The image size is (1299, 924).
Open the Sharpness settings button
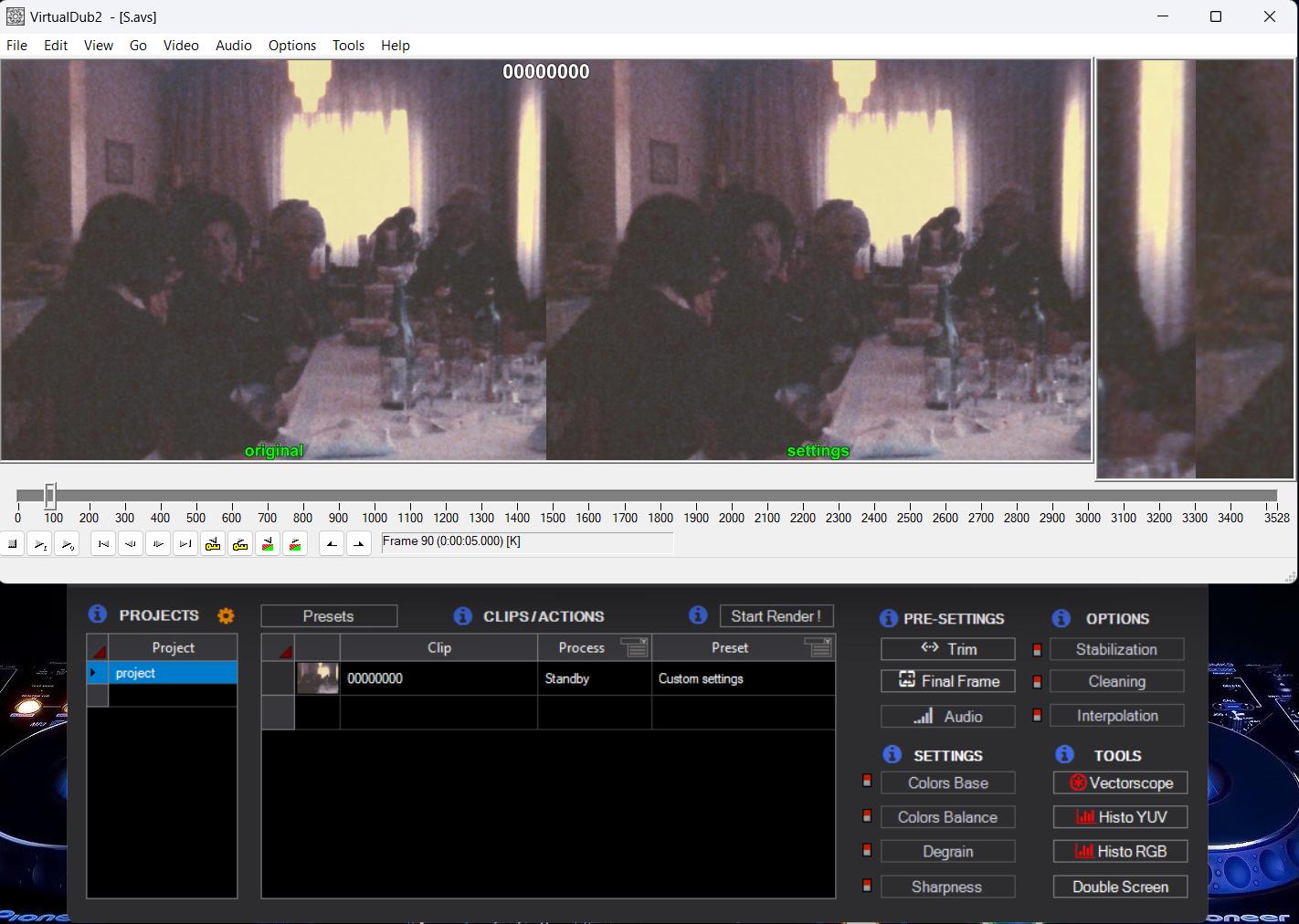(x=948, y=887)
